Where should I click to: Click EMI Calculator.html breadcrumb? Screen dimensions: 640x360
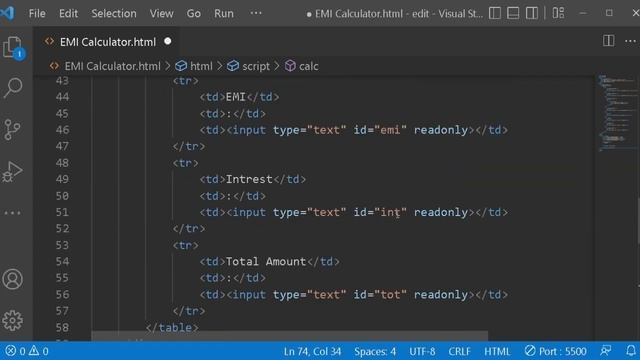pos(112,66)
